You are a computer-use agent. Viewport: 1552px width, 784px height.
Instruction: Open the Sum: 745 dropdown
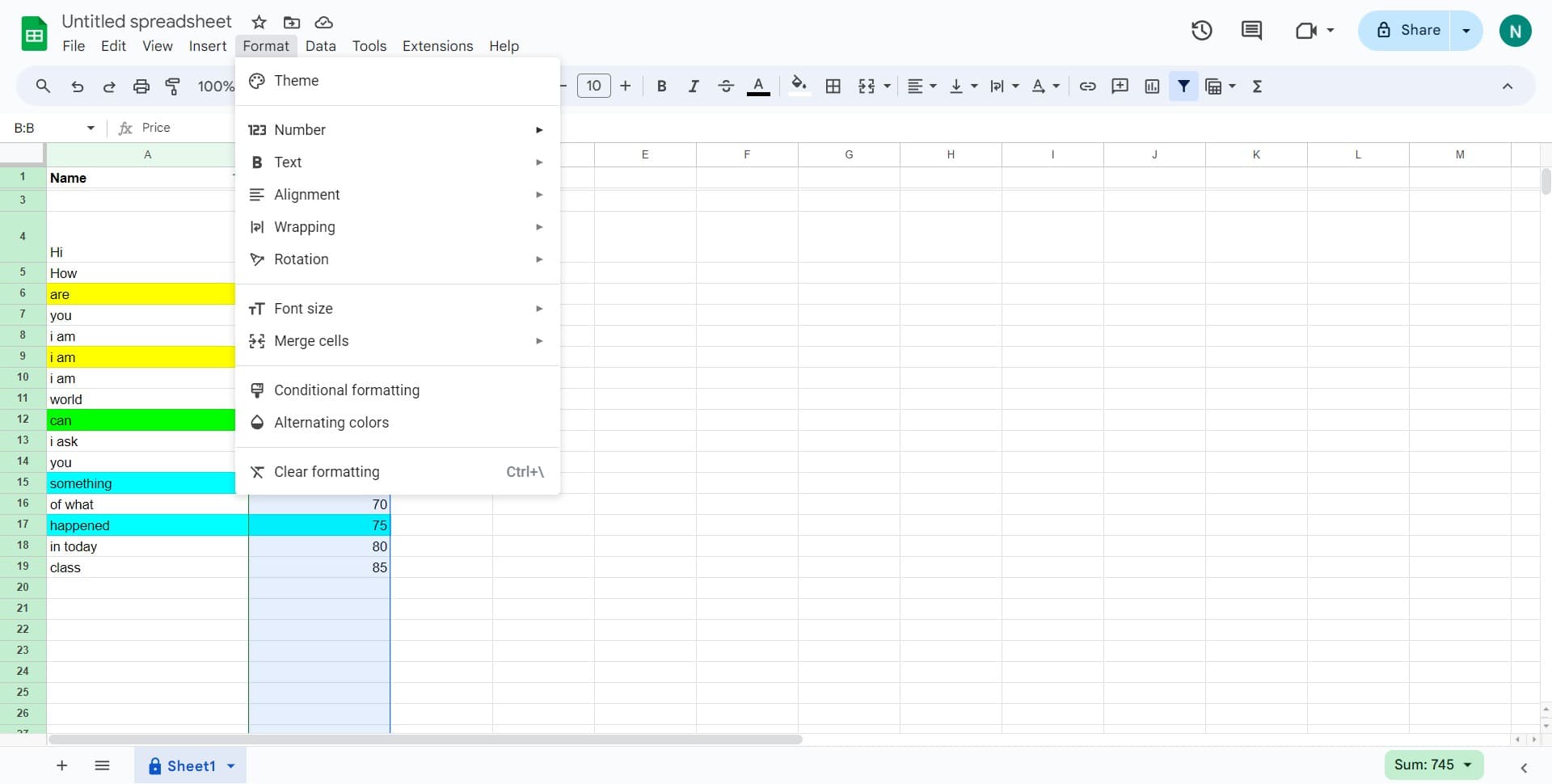click(1433, 765)
